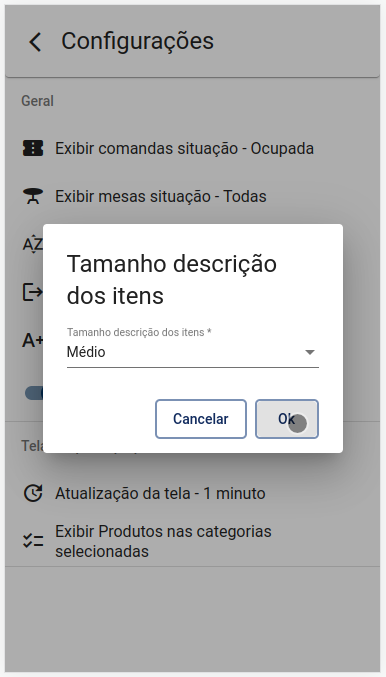Click the dialog's large Tamanho descrição heading
386x677 pixels.
[171, 280]
